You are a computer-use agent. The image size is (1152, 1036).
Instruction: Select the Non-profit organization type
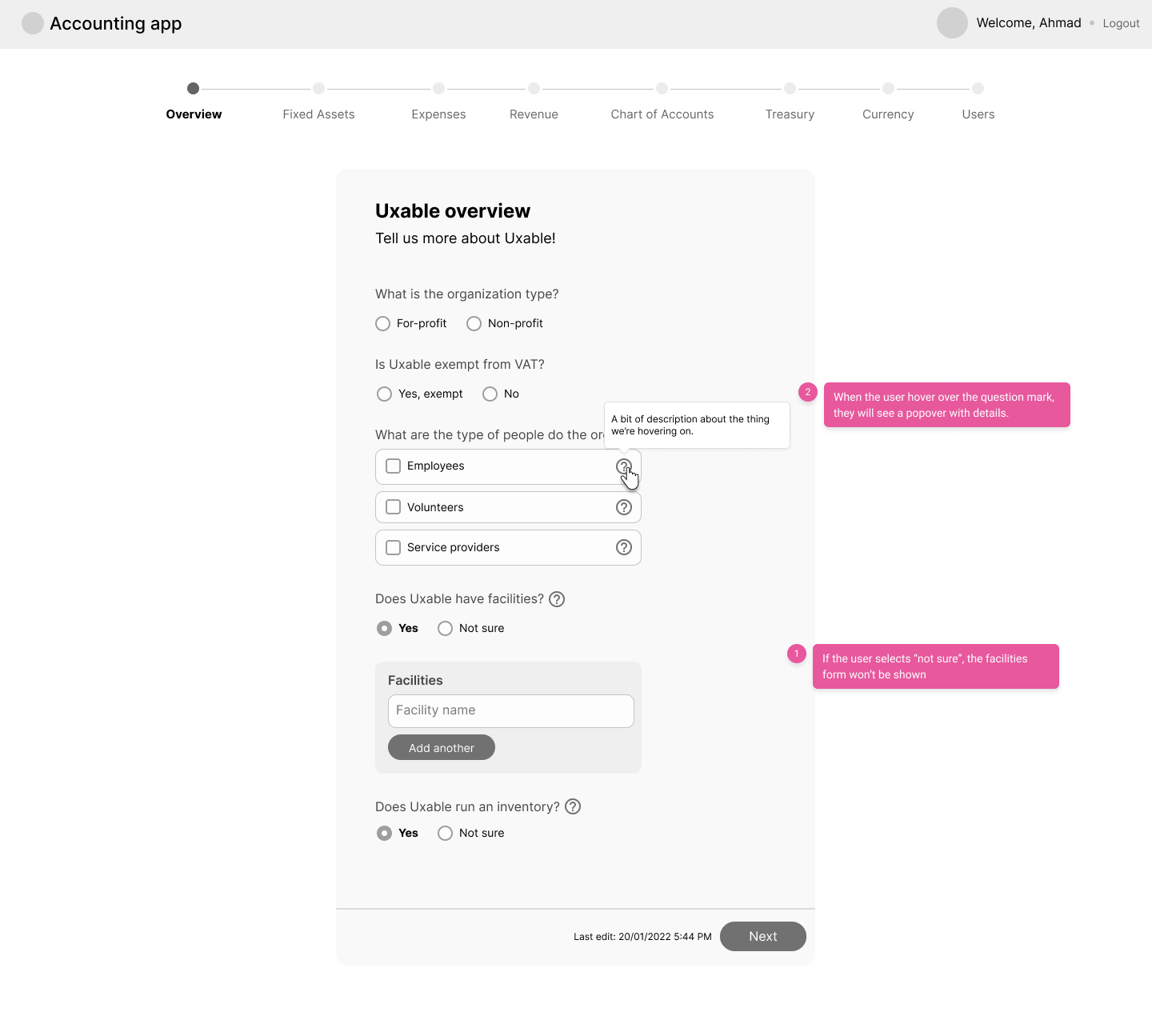coord(474,323)
